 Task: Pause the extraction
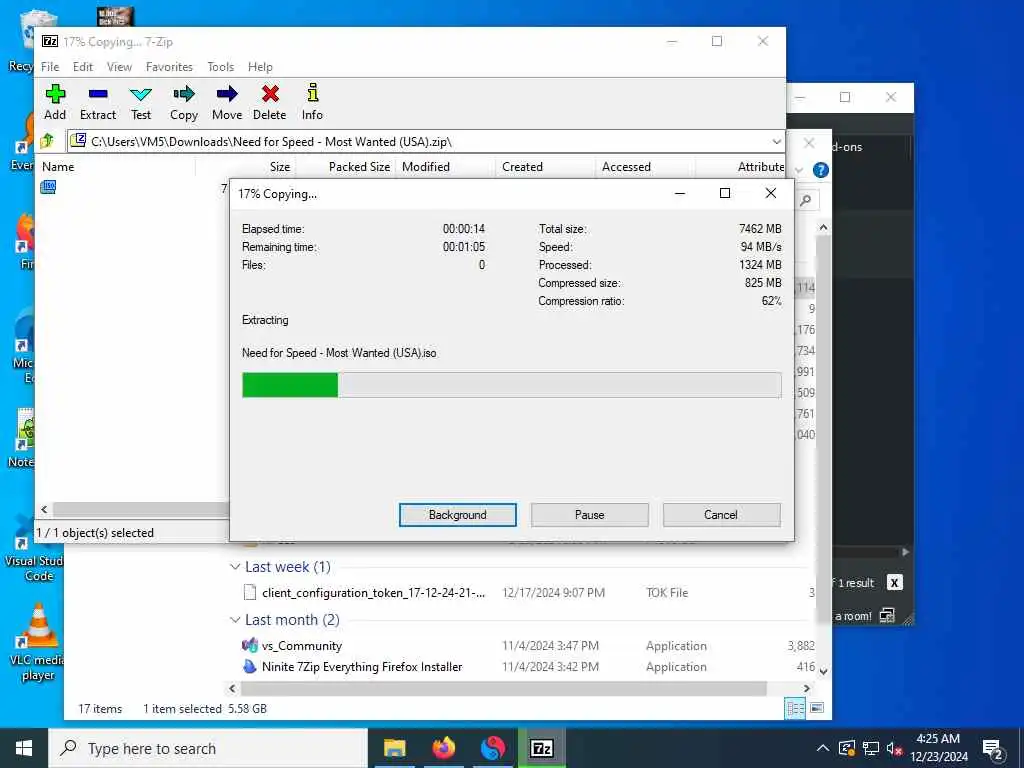[x=590, y=515]
